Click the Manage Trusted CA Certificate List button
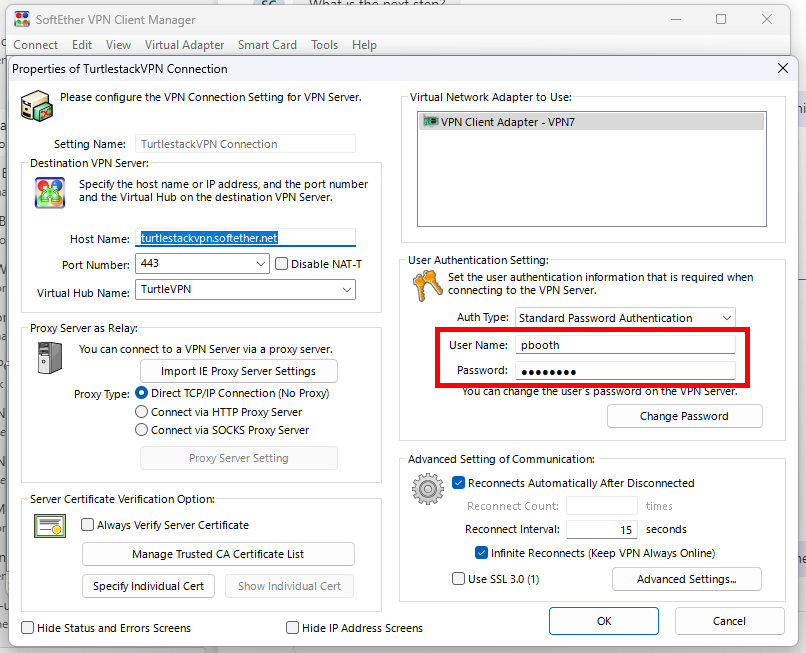Viewport: 806px width, 653px height. point(218,554)
